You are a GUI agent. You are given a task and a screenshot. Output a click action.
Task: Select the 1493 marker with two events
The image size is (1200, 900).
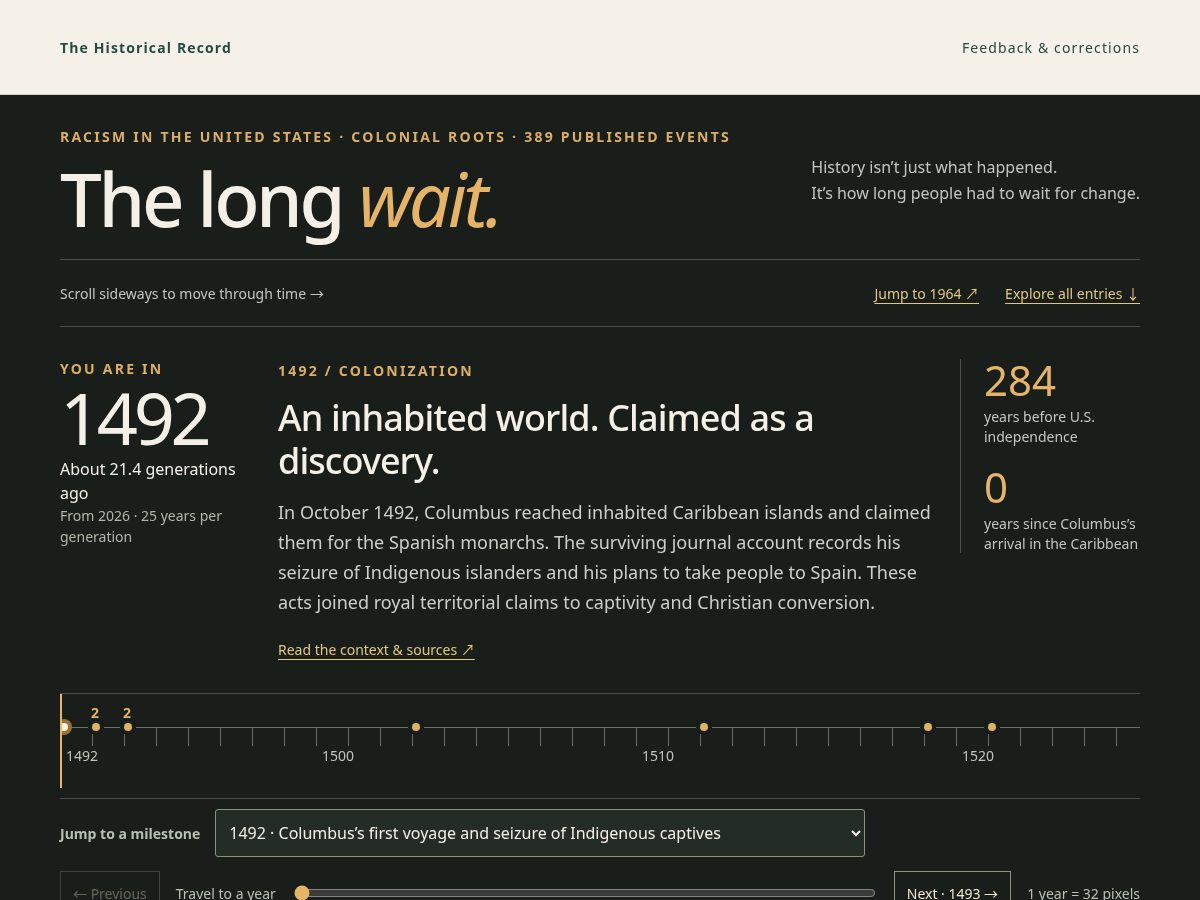pos(96,727)
